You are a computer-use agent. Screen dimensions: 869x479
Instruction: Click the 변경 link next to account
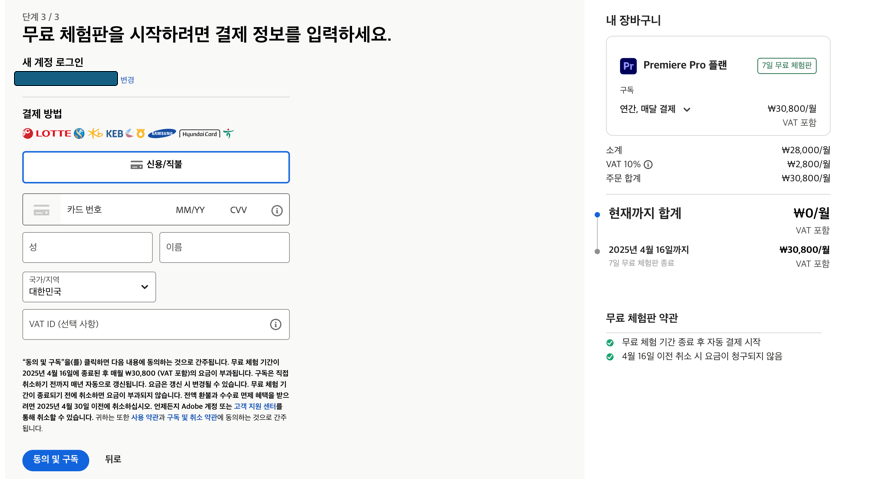(x=127, y=80)
